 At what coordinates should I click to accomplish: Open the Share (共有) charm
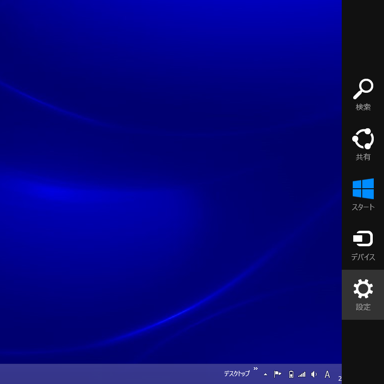point(363,145)
